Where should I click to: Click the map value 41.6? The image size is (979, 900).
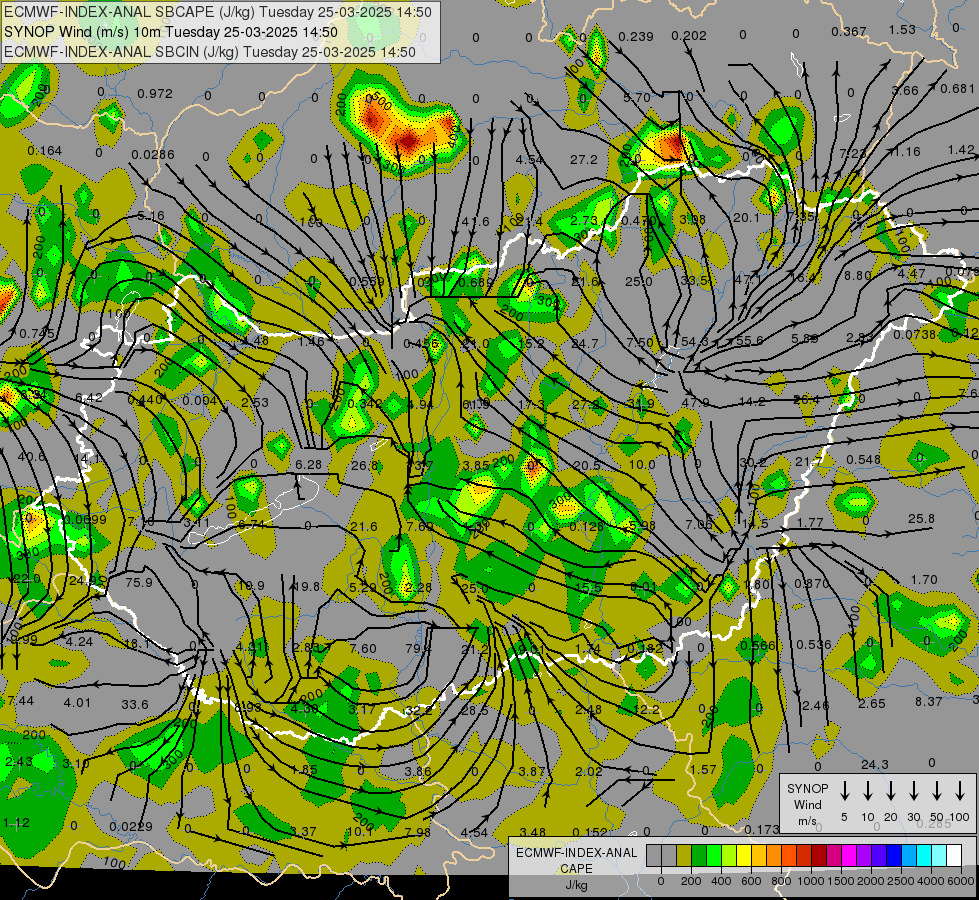coord(476,221)
